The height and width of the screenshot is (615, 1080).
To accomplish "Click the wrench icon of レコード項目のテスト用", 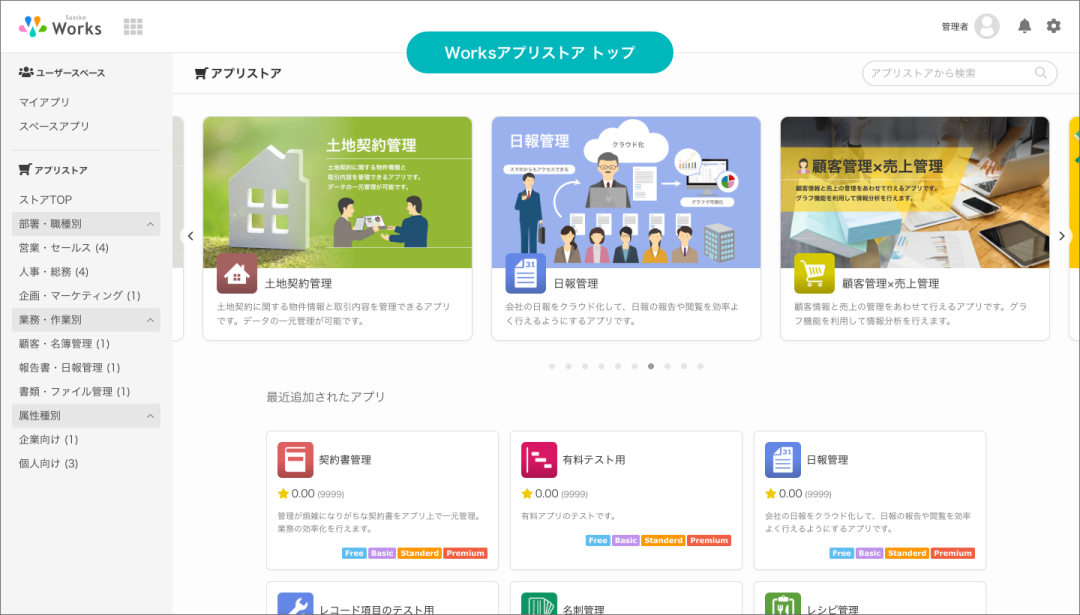I will 295,603.
